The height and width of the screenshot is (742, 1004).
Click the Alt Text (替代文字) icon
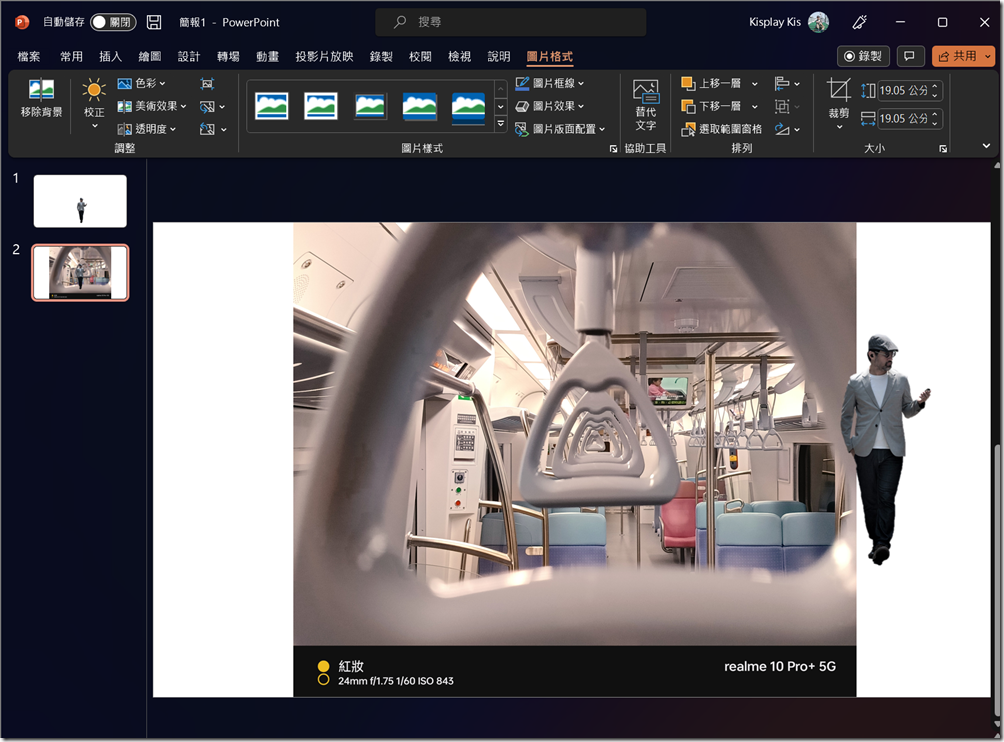coord(646,105)
